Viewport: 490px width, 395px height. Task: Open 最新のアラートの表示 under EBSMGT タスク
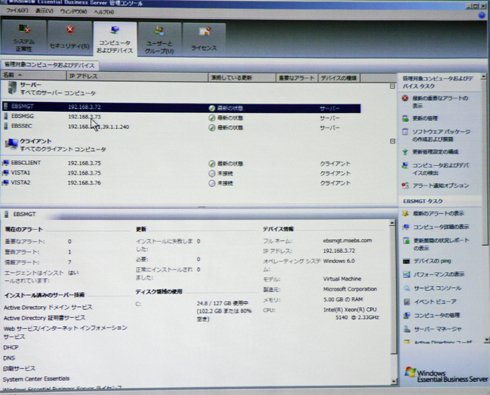click(x=434, y=213)
